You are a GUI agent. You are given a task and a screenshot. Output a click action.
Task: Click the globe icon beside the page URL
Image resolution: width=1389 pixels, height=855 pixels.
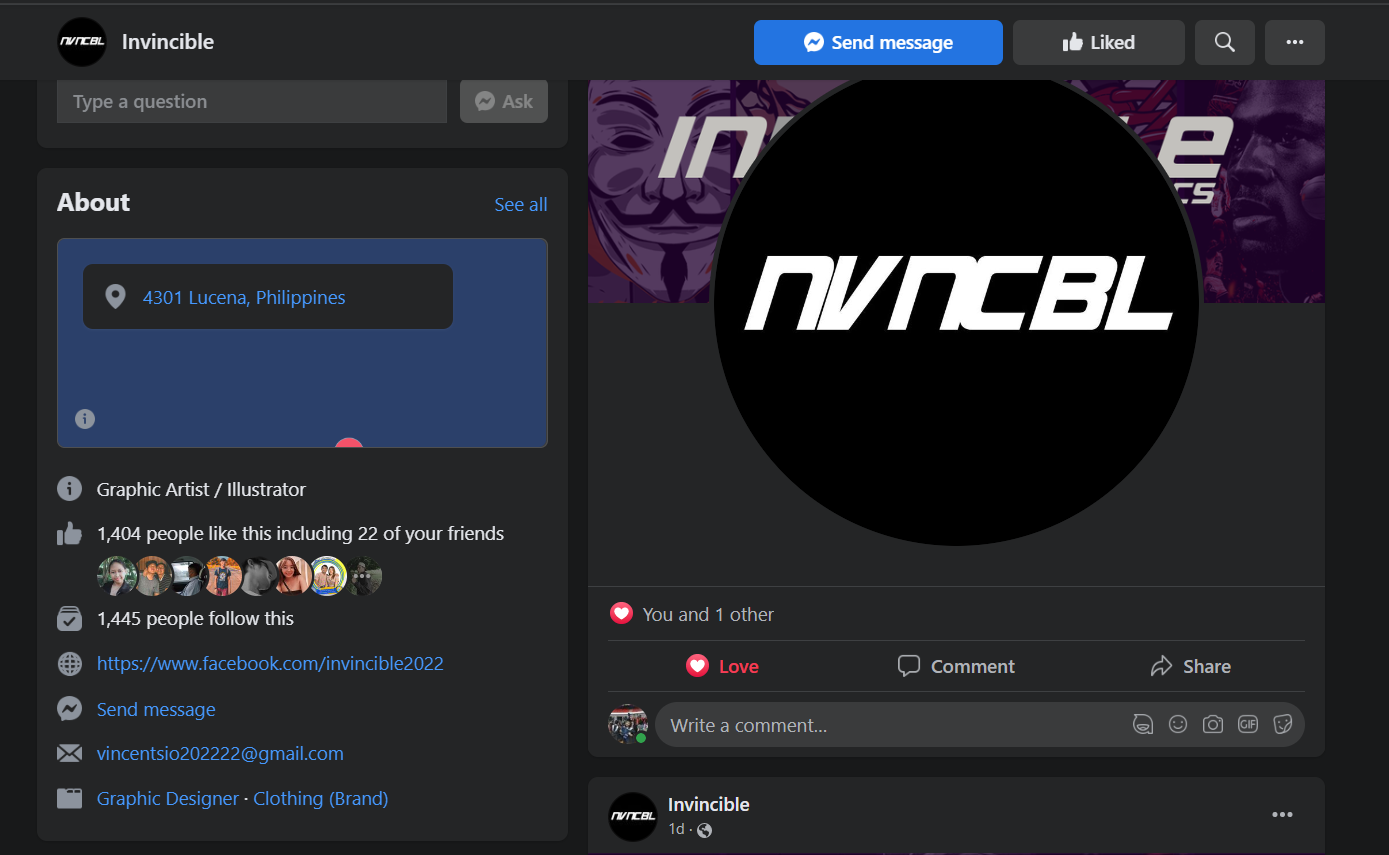pyautogui.click(x=69, y=663)
